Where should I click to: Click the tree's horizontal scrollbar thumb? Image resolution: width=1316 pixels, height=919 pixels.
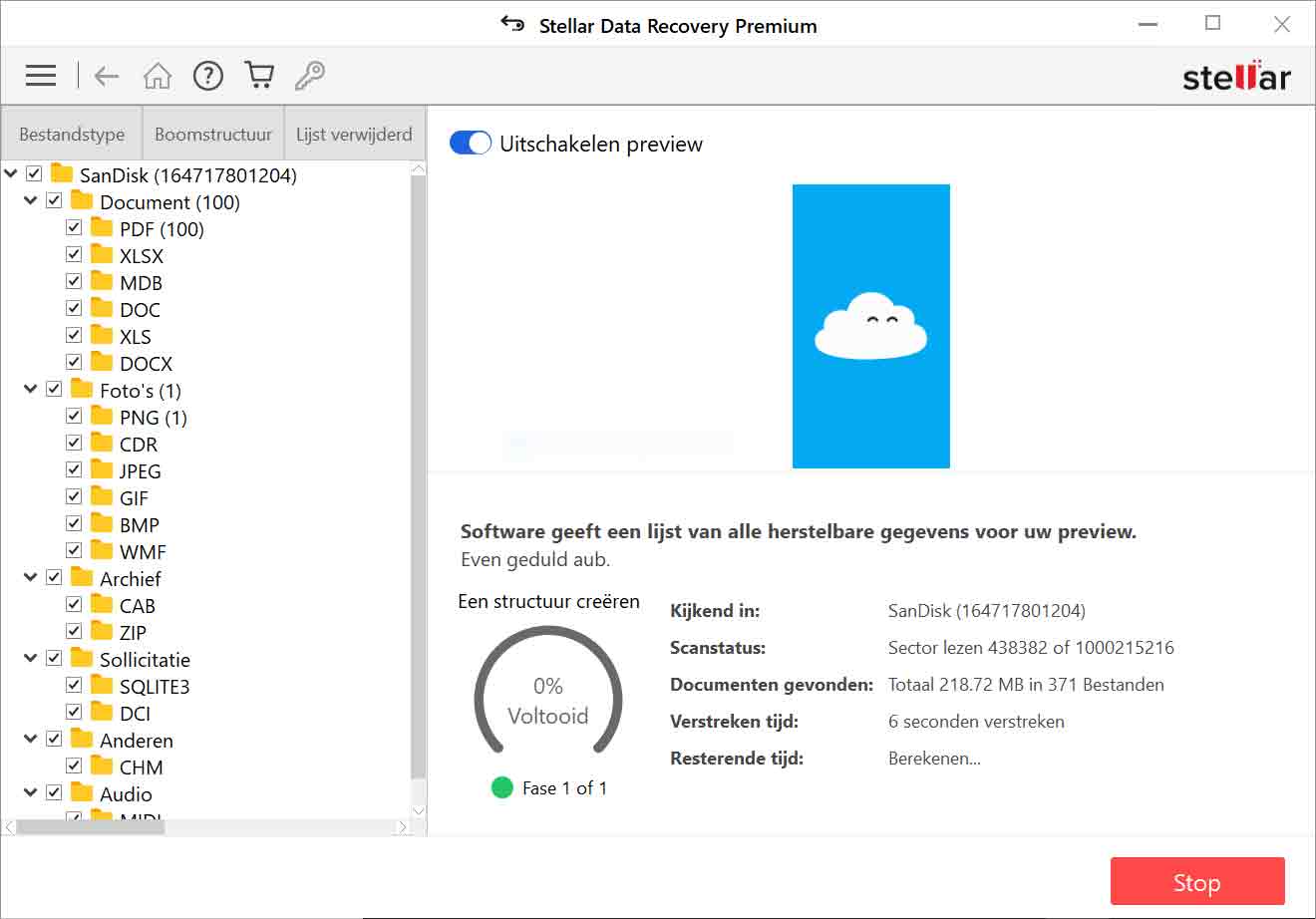click(91, 826)
